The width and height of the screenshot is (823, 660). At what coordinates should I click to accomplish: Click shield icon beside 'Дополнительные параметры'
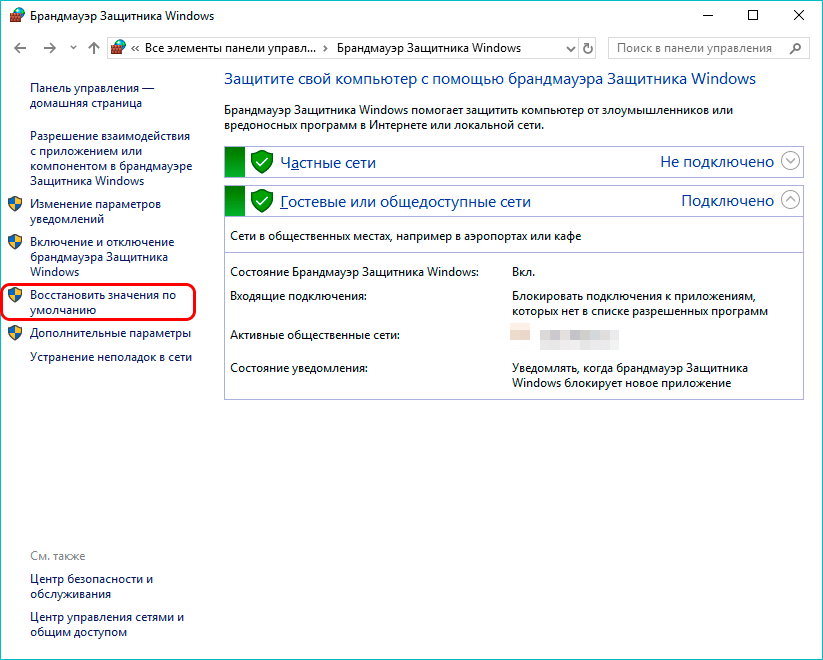click(15, 333)
